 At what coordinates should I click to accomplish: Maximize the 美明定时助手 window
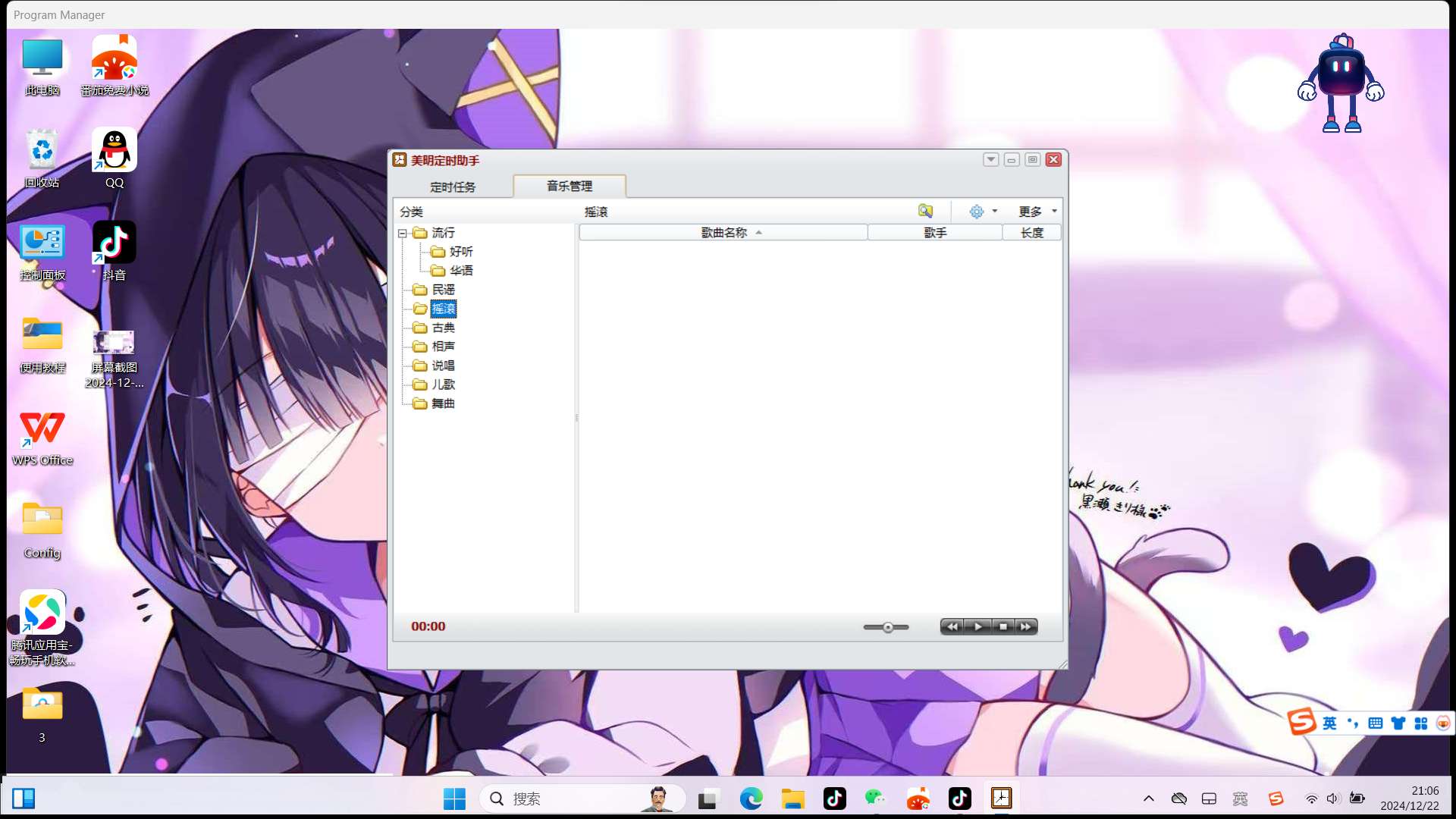coord(1032,159)
